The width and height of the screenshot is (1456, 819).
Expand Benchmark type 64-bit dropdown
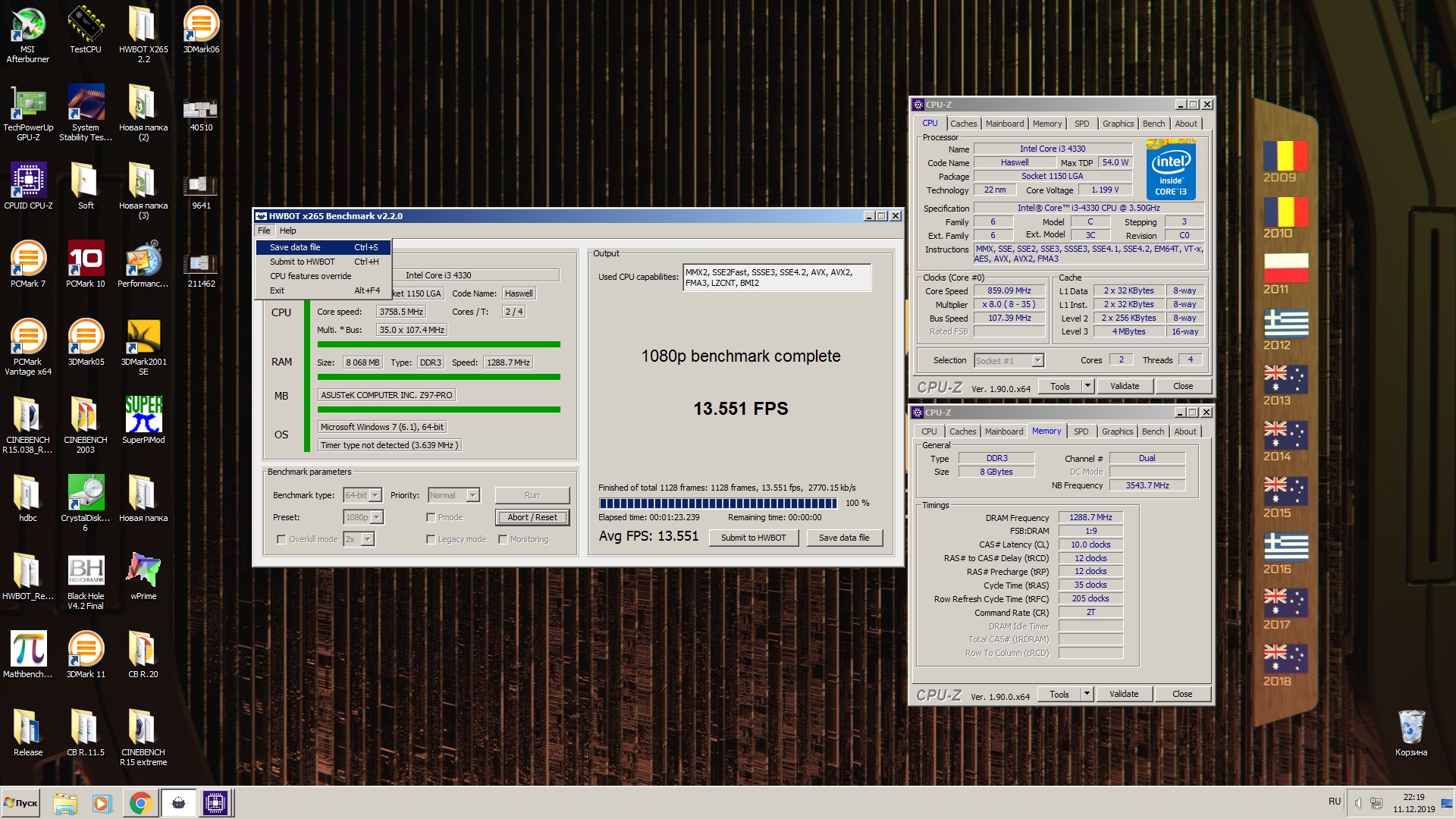375,495
